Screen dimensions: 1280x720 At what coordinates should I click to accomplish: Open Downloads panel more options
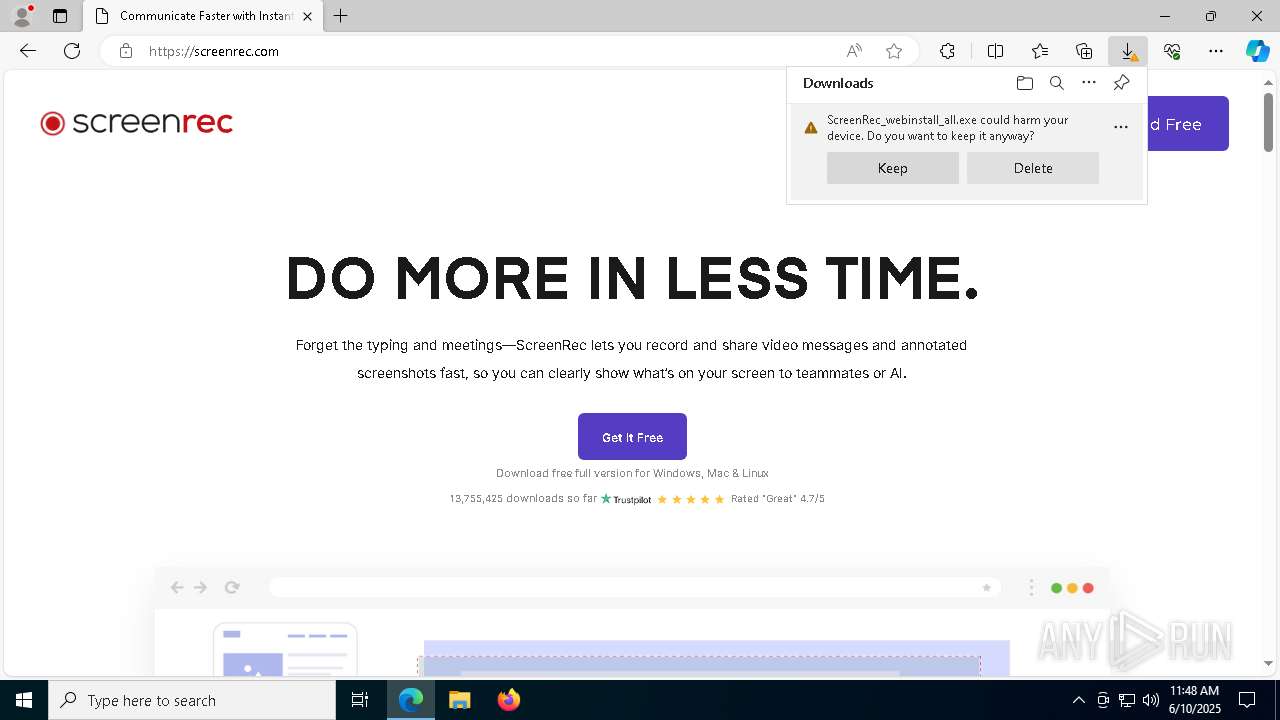1089,83
